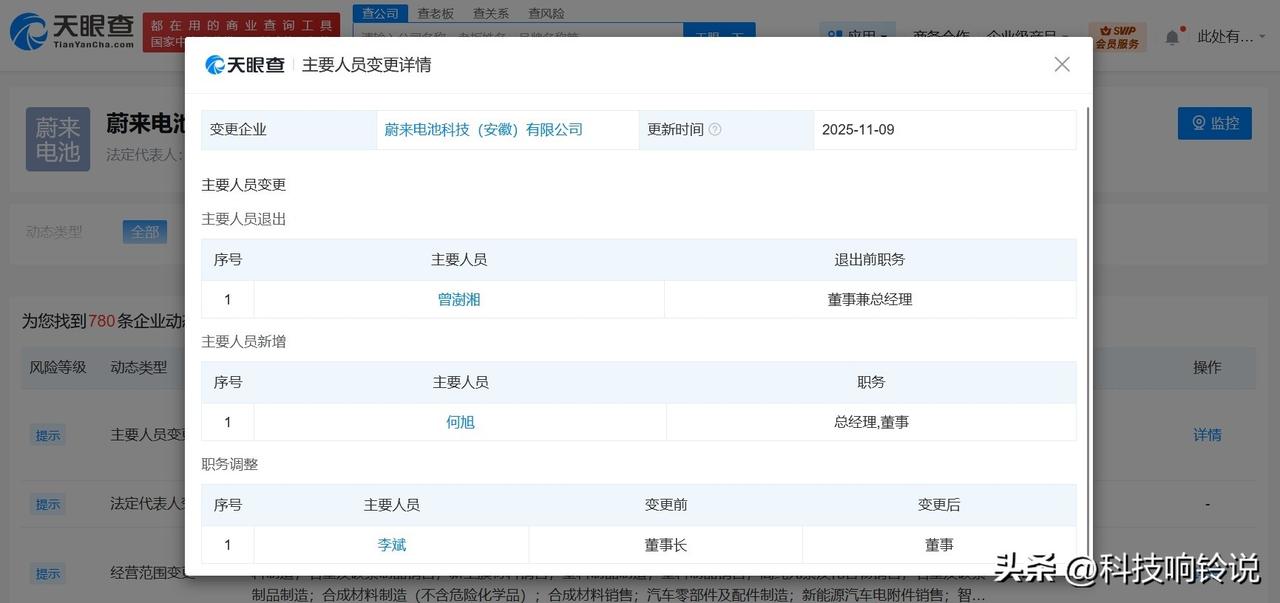
Task: Focus the company search input field
Action: coord(518,32)
